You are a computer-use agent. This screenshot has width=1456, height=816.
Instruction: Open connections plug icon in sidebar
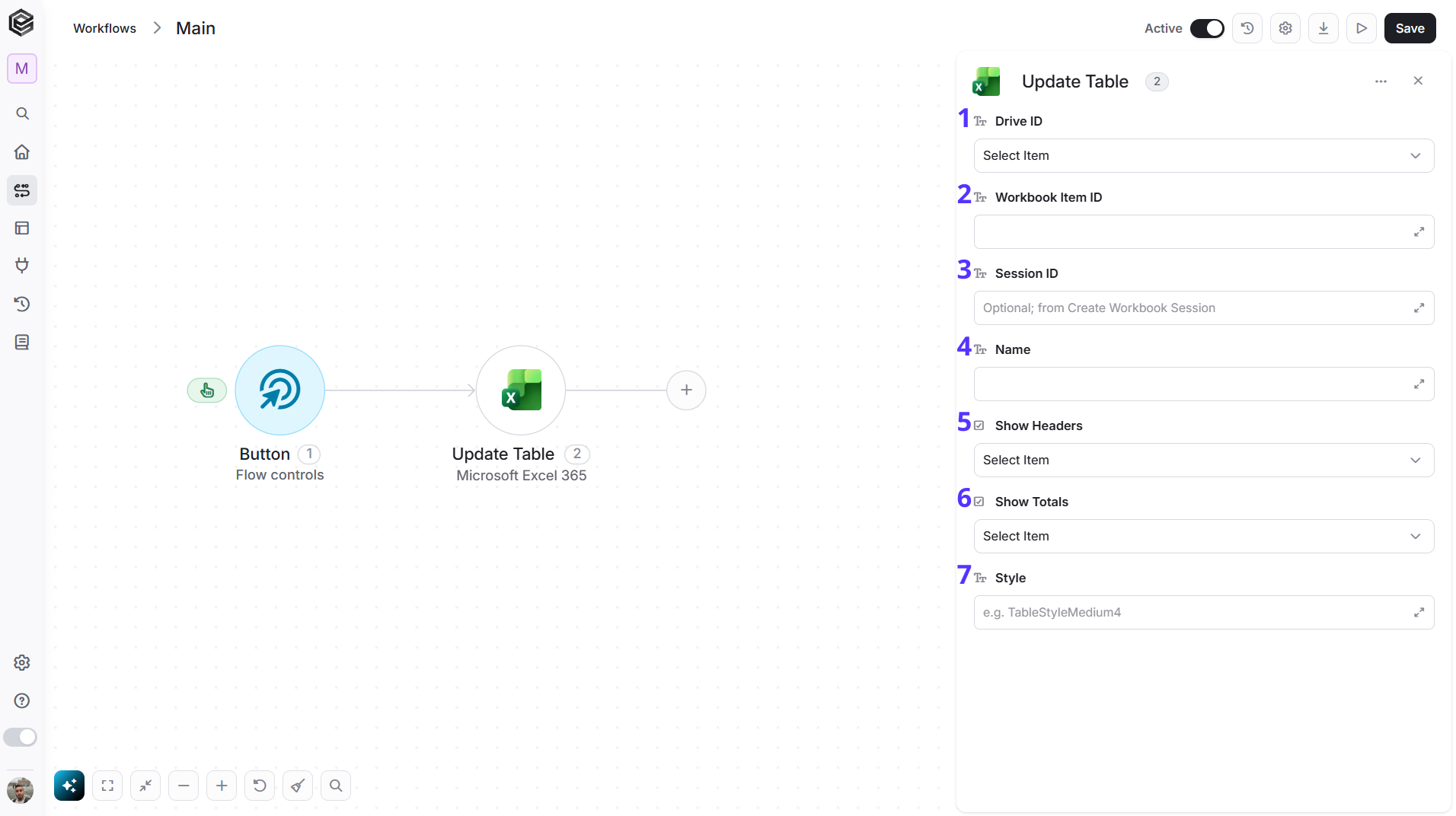22,266
